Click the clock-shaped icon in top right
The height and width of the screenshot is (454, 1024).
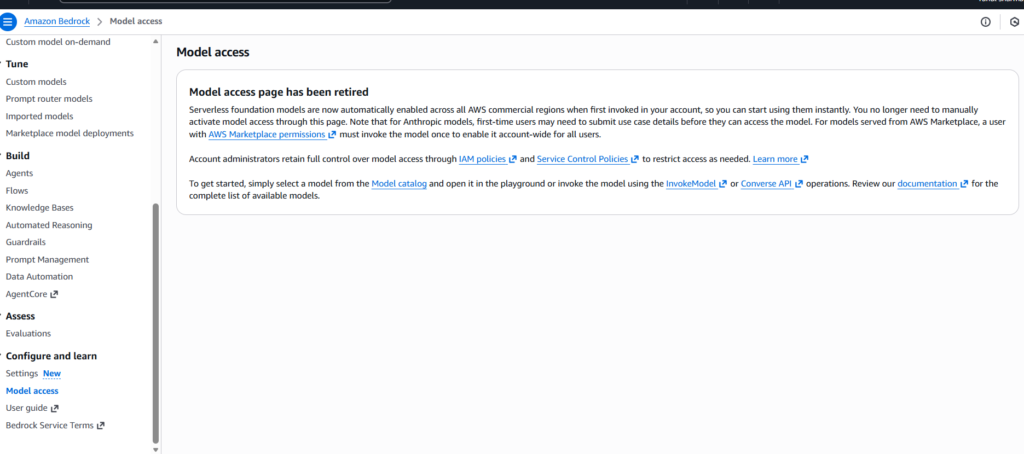(1014, 21)
